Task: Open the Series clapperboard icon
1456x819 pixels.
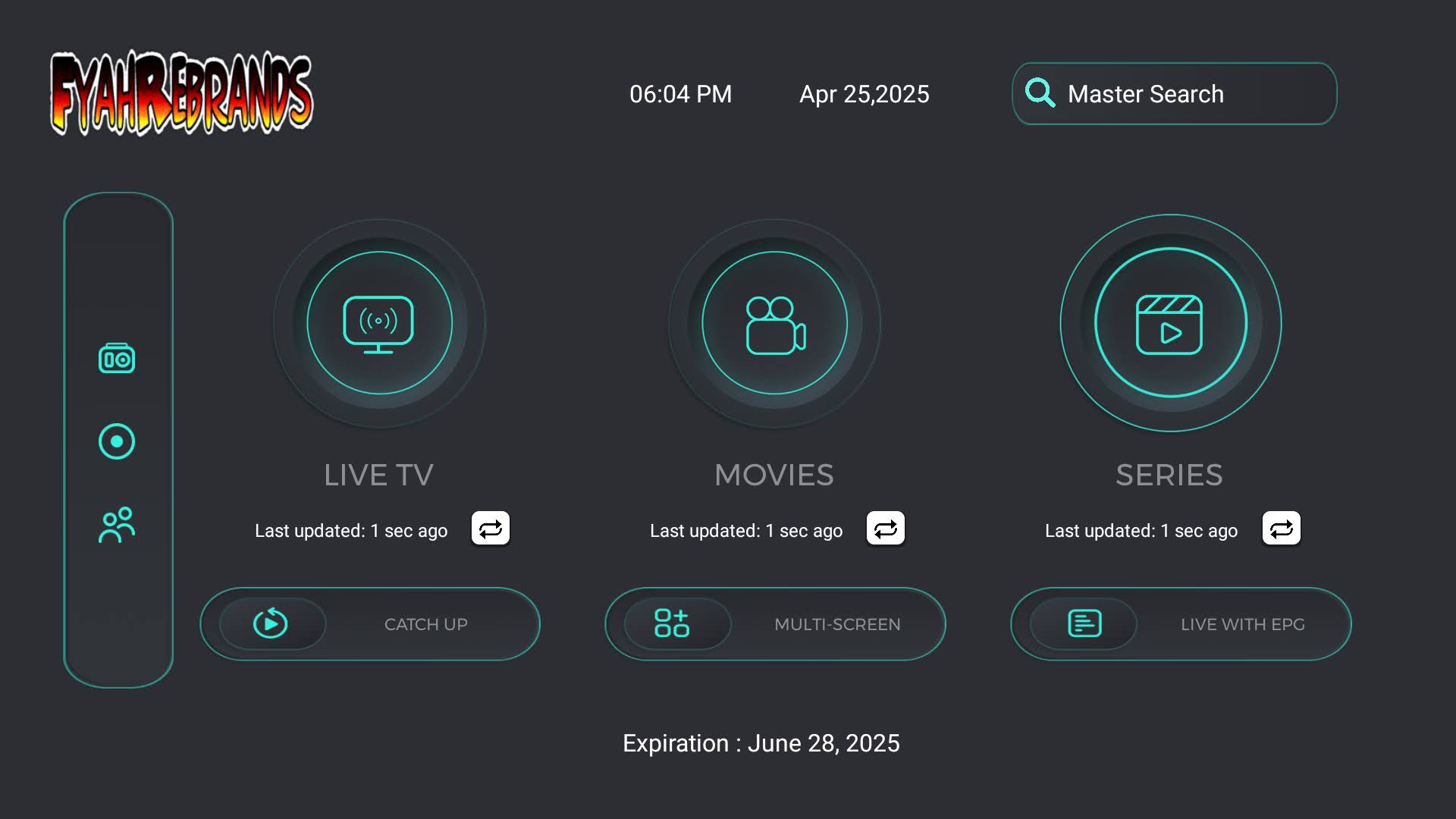Action: (1170, 323)
